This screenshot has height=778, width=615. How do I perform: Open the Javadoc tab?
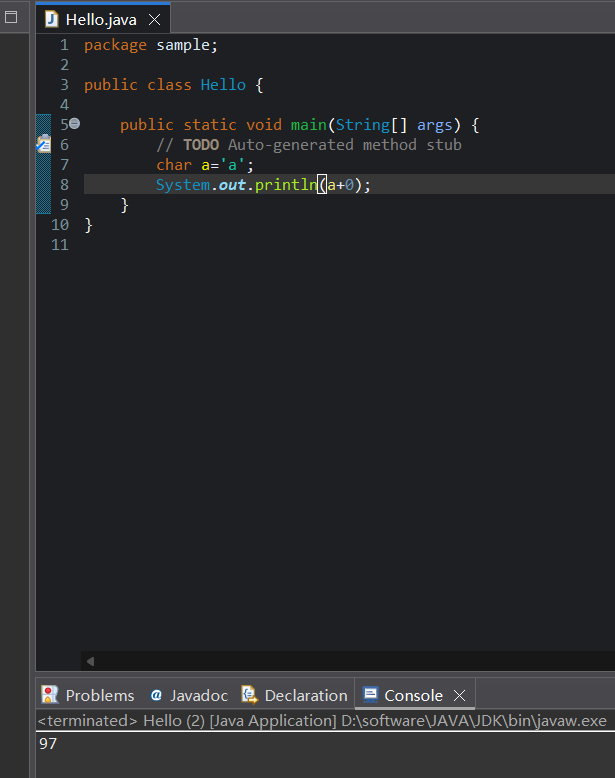tap(189, 695)
